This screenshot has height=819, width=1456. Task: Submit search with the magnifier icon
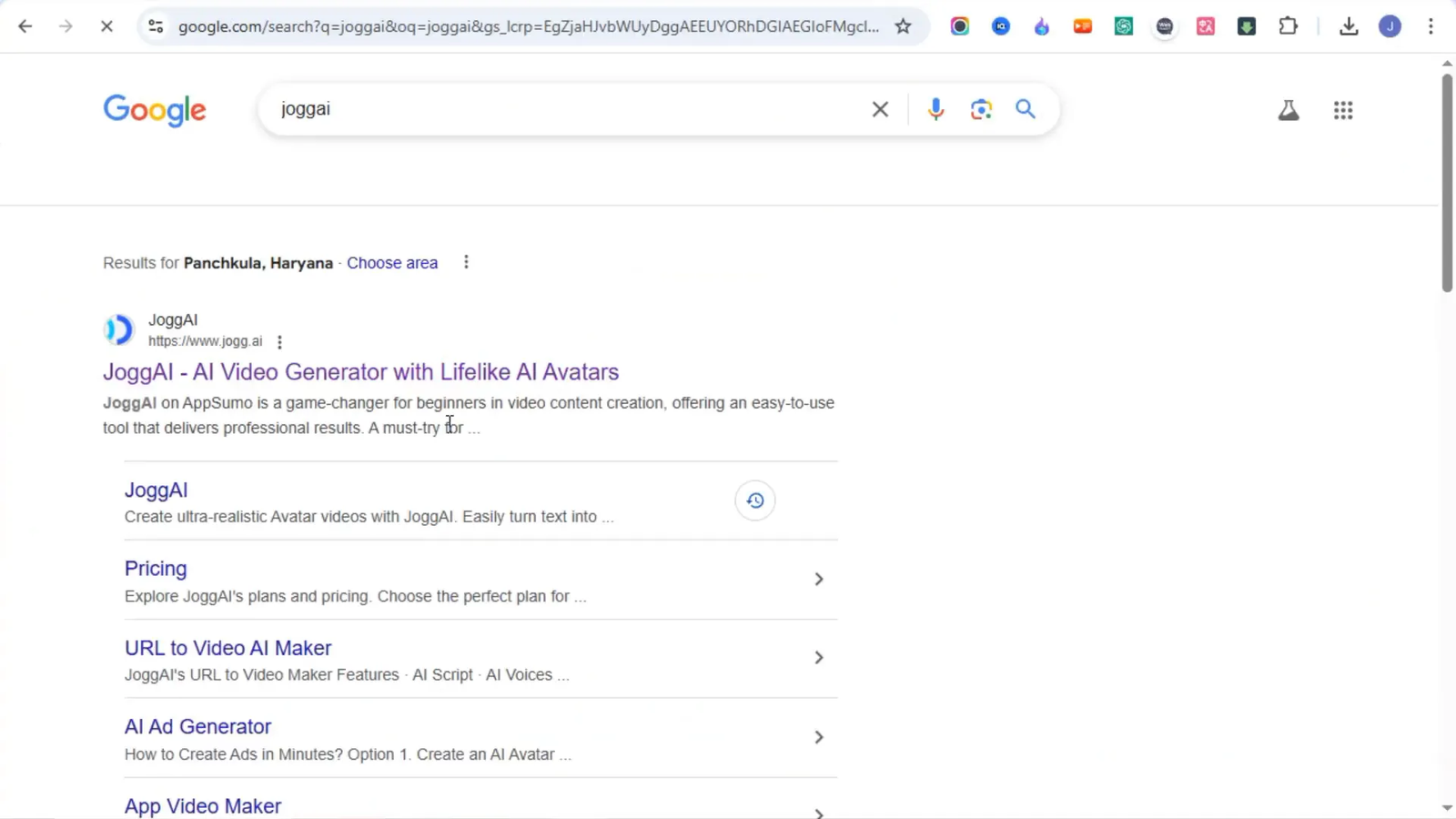coord(1026,109)
